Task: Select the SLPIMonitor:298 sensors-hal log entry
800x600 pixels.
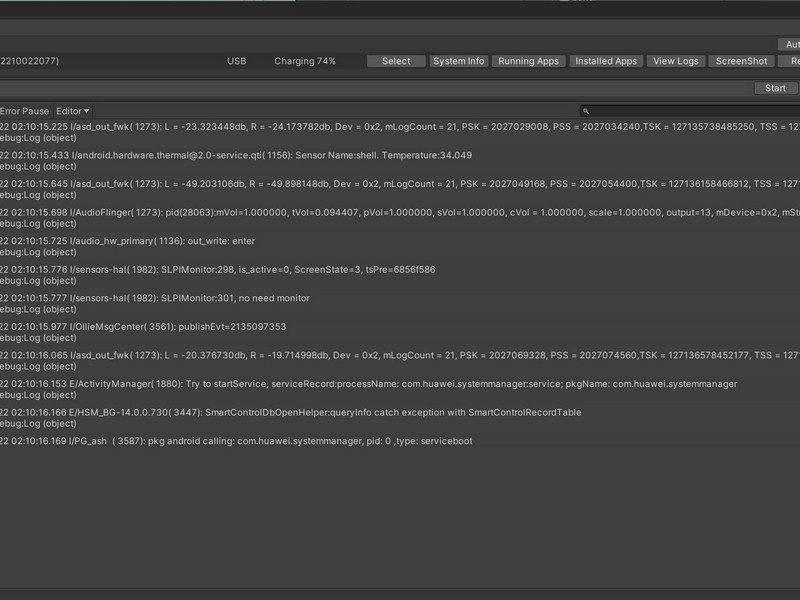Action: tap(400, 275)
